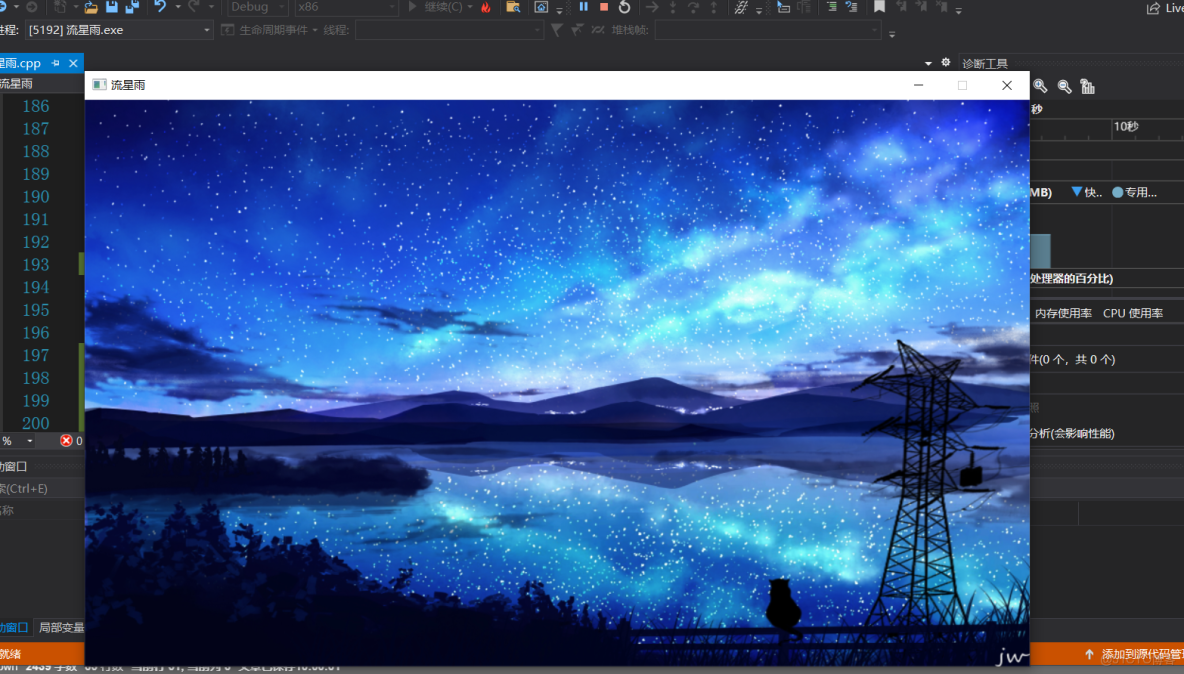1184x674 pixels.
Task: Pin the 流星雨.cpp editor tab
Action: 55,63
